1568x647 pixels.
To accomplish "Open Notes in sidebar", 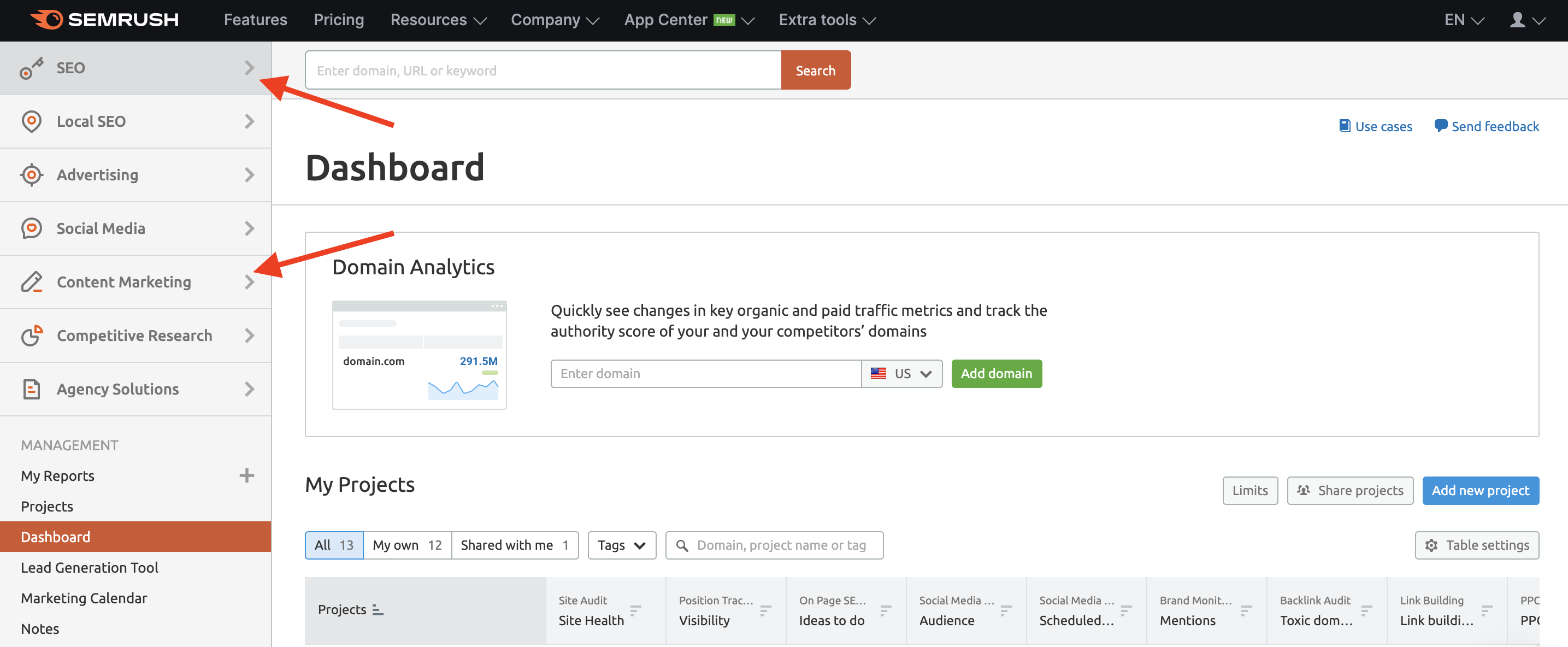I will [39, 629].
